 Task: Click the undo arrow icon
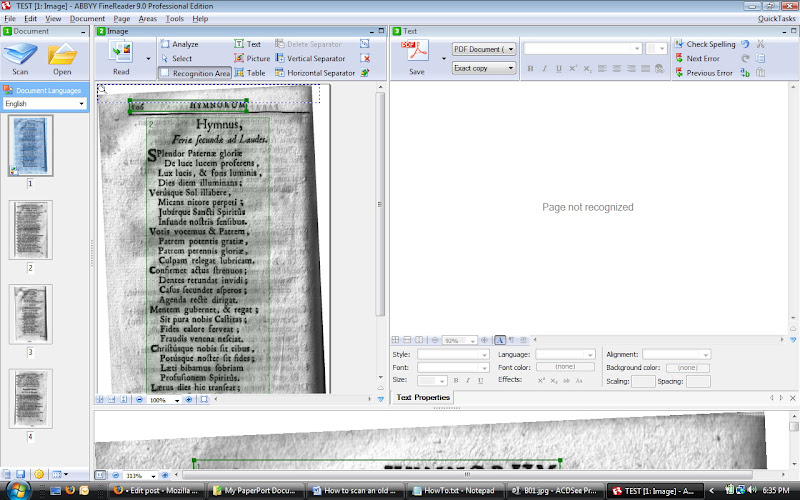point(745,44)
